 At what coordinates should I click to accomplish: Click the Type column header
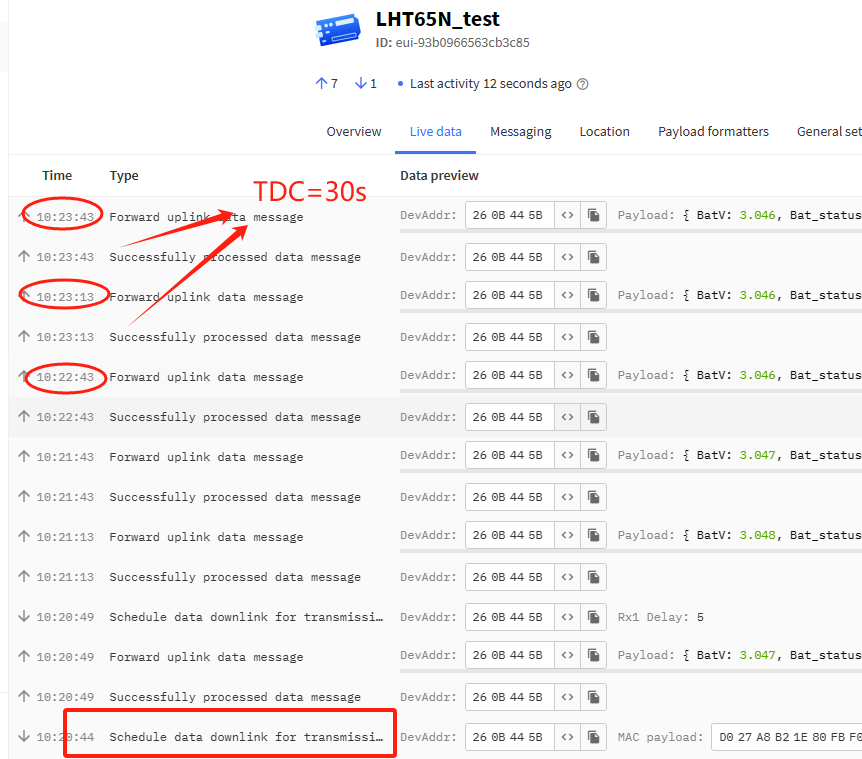pyautogui.click(x=124, y=175)
